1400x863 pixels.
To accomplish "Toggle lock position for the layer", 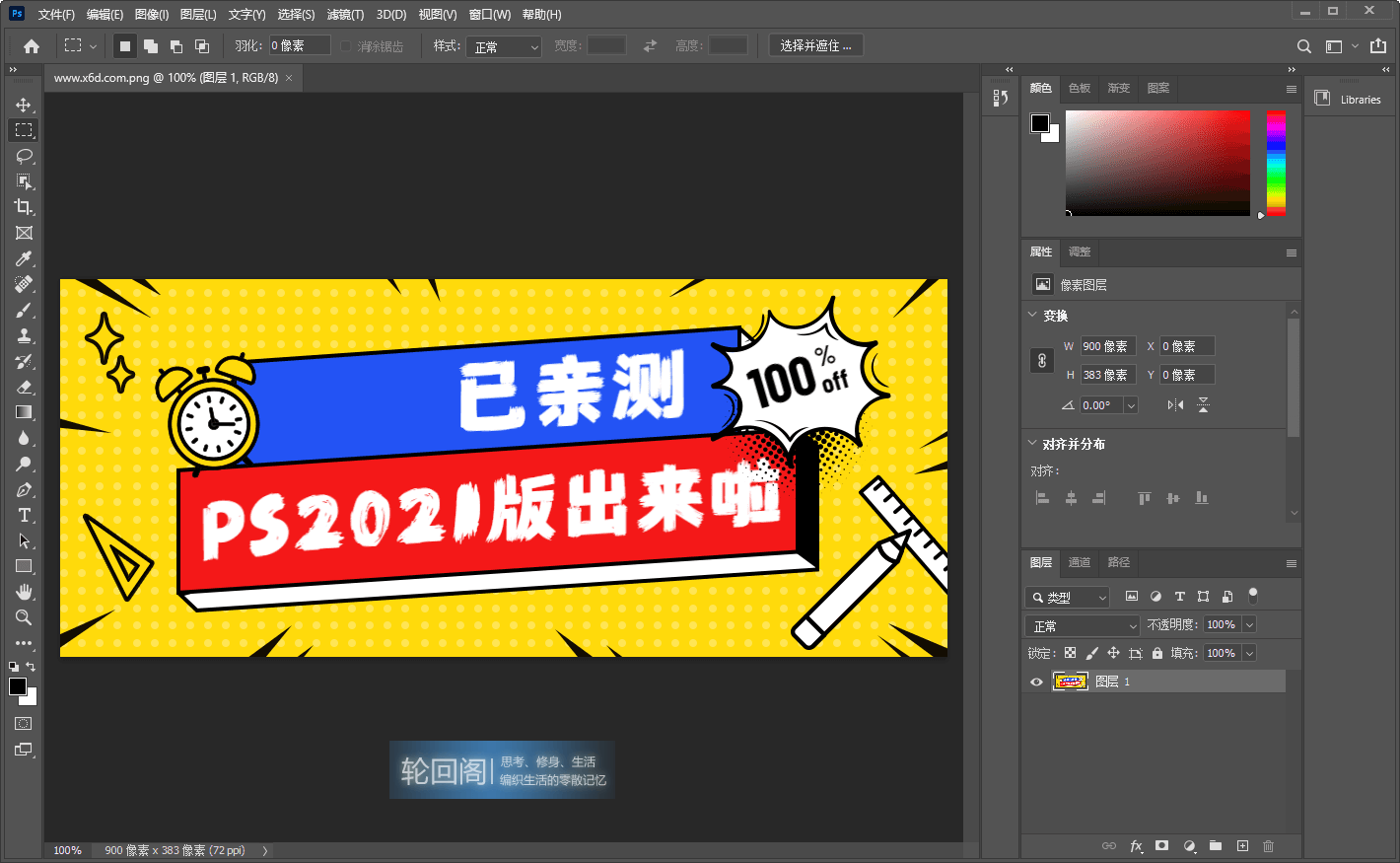I will coord(1113,653).
